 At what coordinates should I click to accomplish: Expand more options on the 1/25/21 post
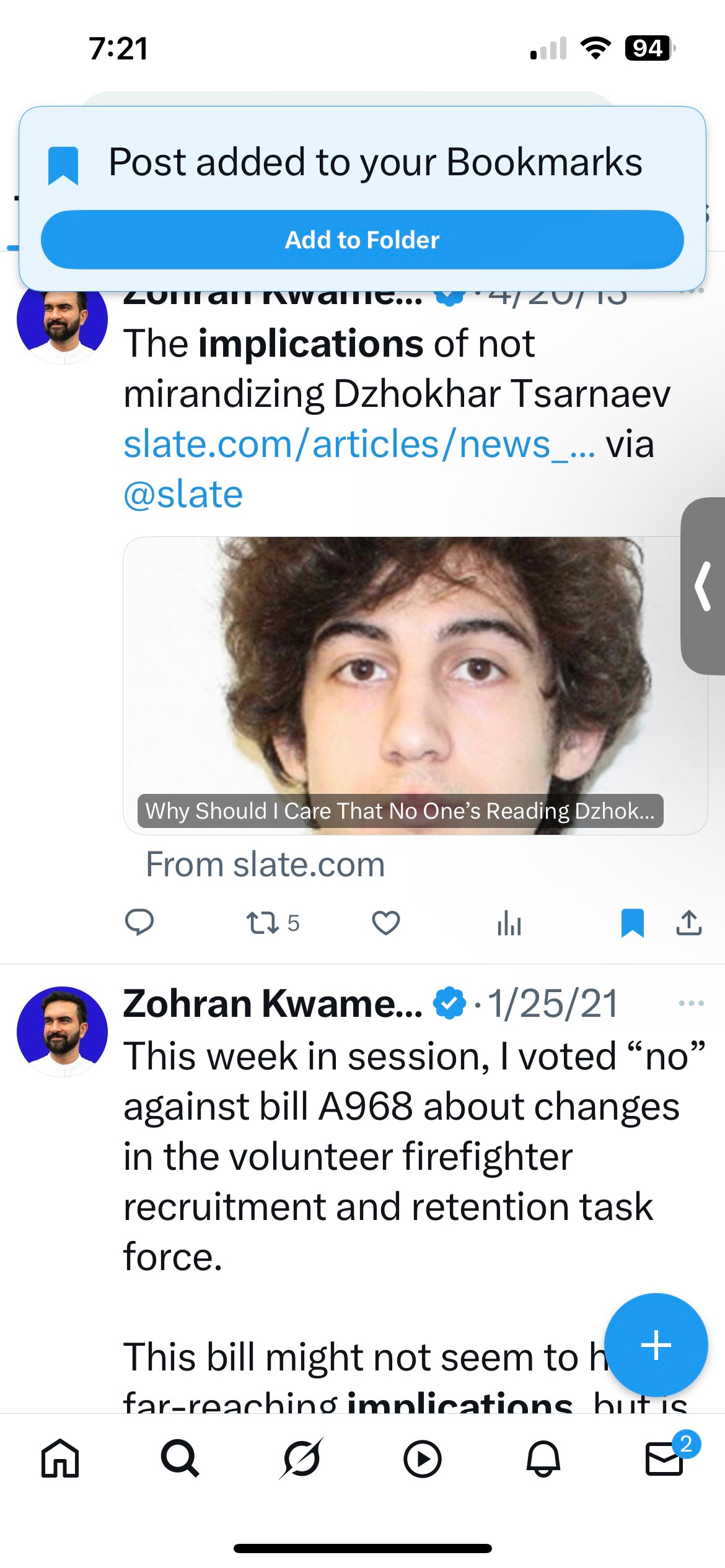691,1003
